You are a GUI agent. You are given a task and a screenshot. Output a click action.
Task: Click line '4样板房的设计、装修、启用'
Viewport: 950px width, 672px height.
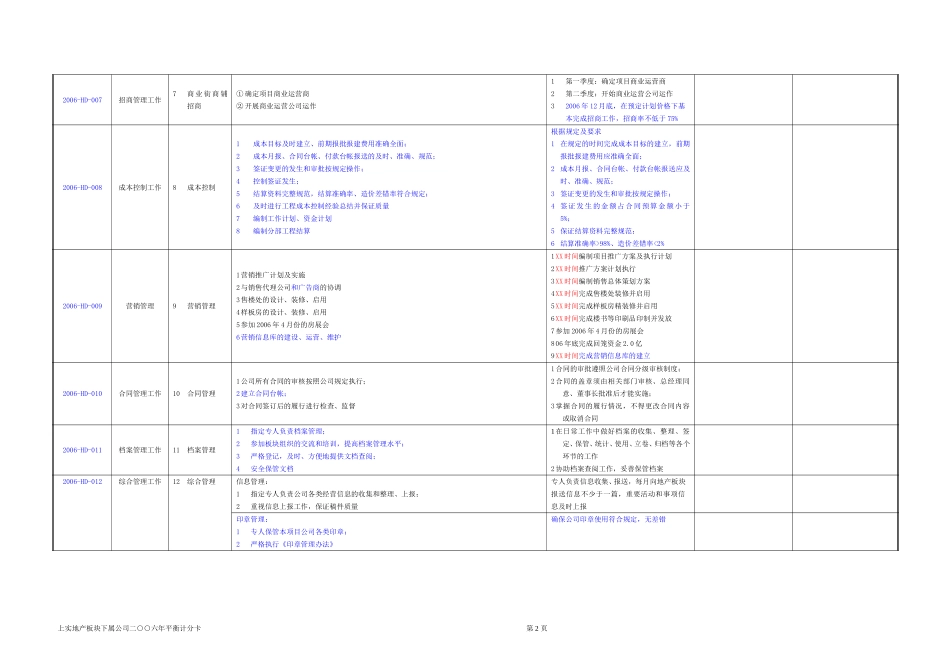281,313
